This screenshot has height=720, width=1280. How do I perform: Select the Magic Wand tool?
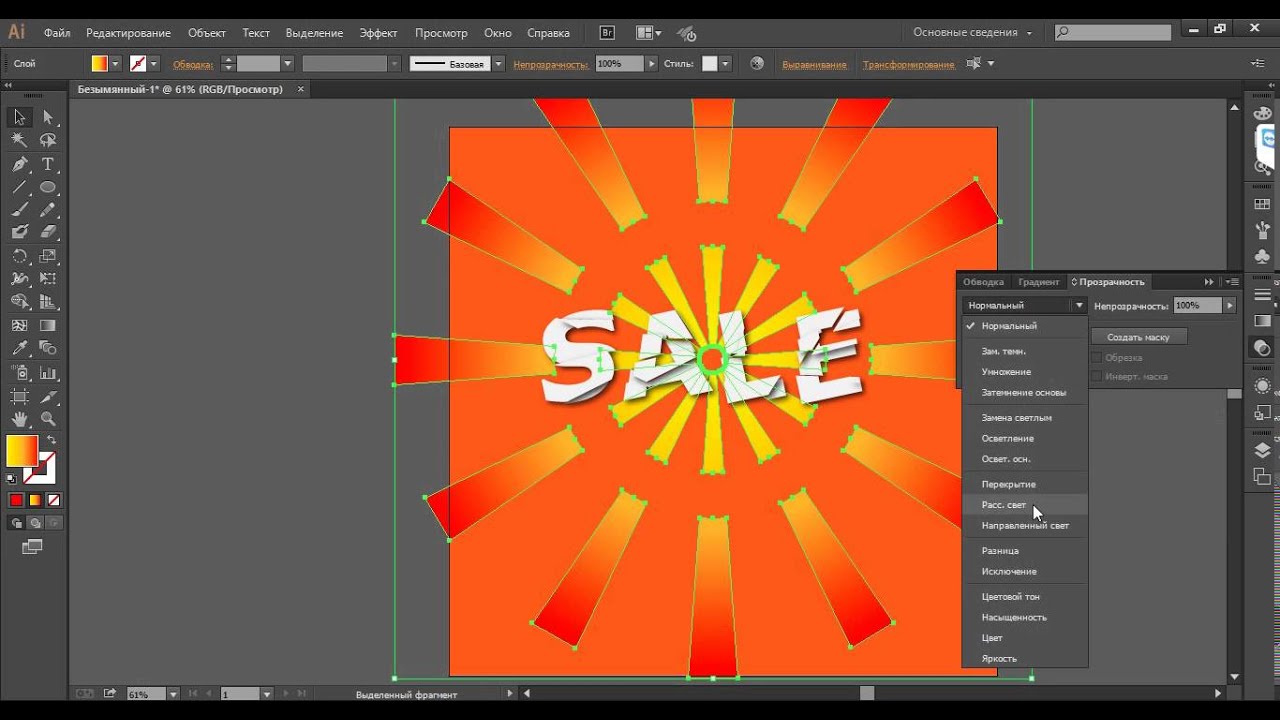(19, 141)
